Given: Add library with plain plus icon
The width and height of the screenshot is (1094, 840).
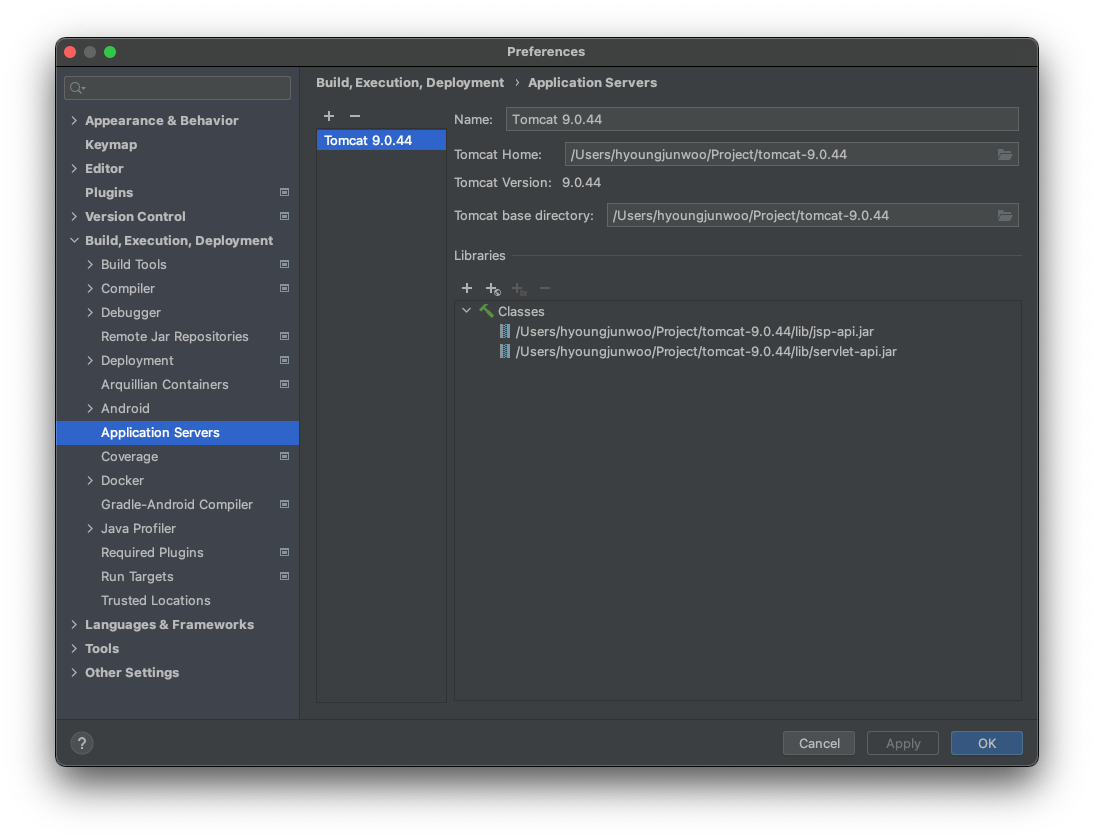Looking at the screenshot, I should [x=467, y=288].
